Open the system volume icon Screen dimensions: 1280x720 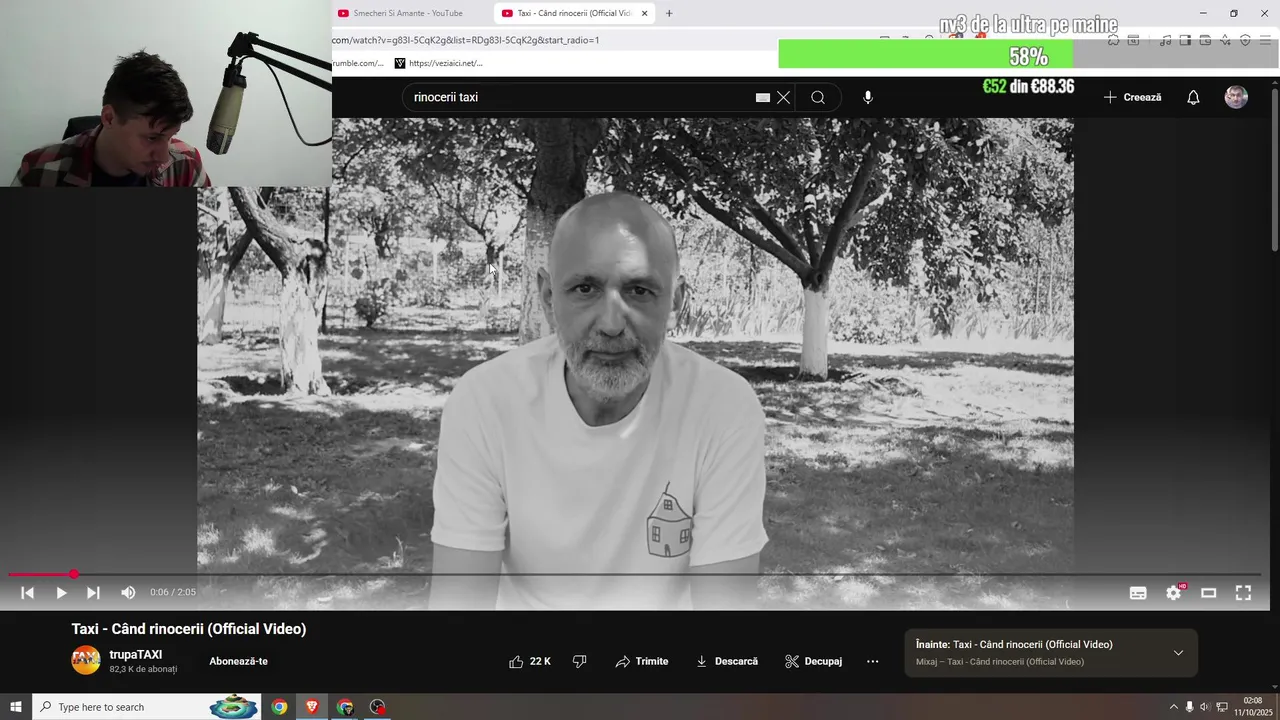tap(1204, 707)
